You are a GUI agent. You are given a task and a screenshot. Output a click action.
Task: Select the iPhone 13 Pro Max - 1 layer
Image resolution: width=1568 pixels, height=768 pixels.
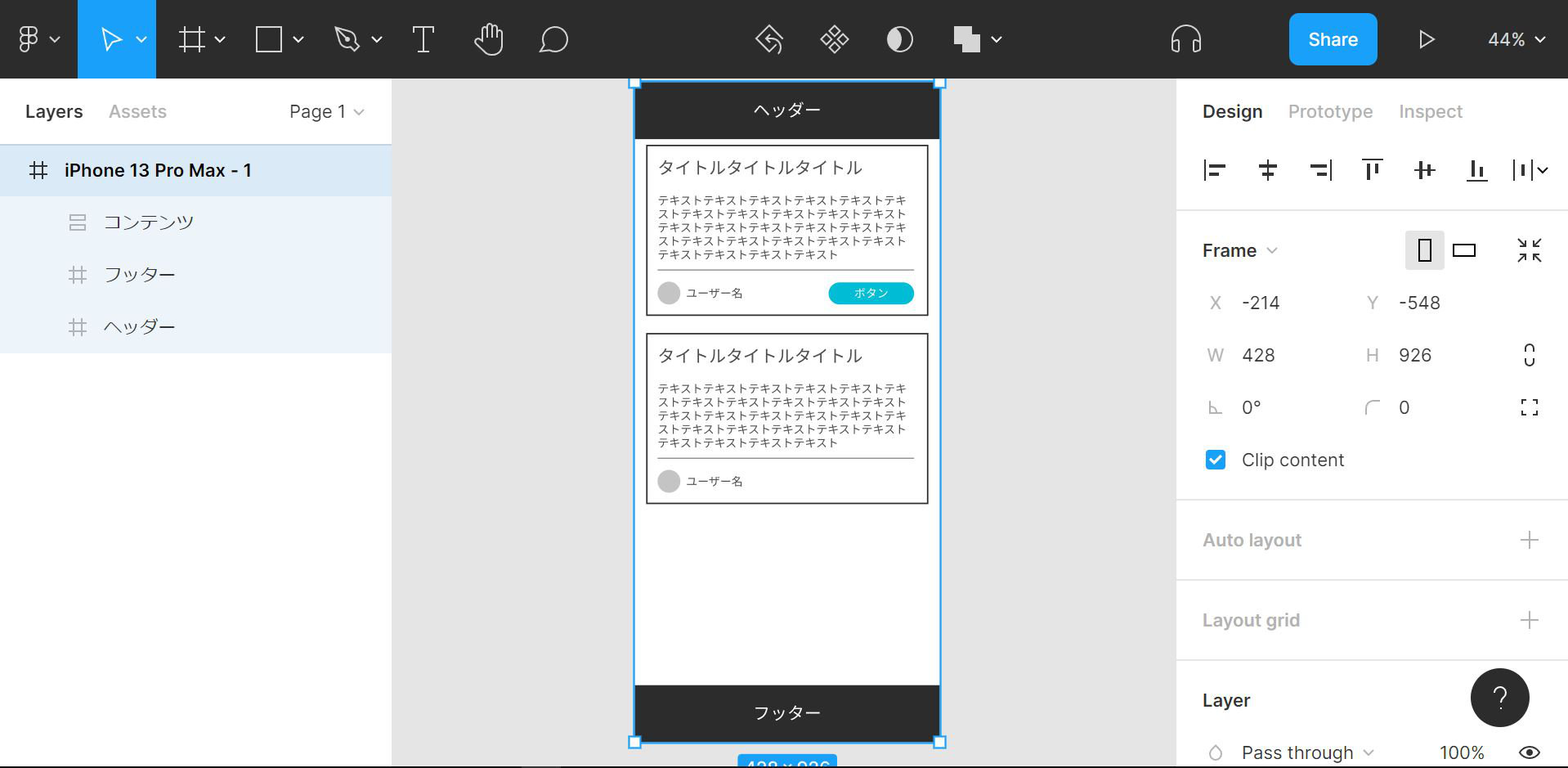point(195,170)
